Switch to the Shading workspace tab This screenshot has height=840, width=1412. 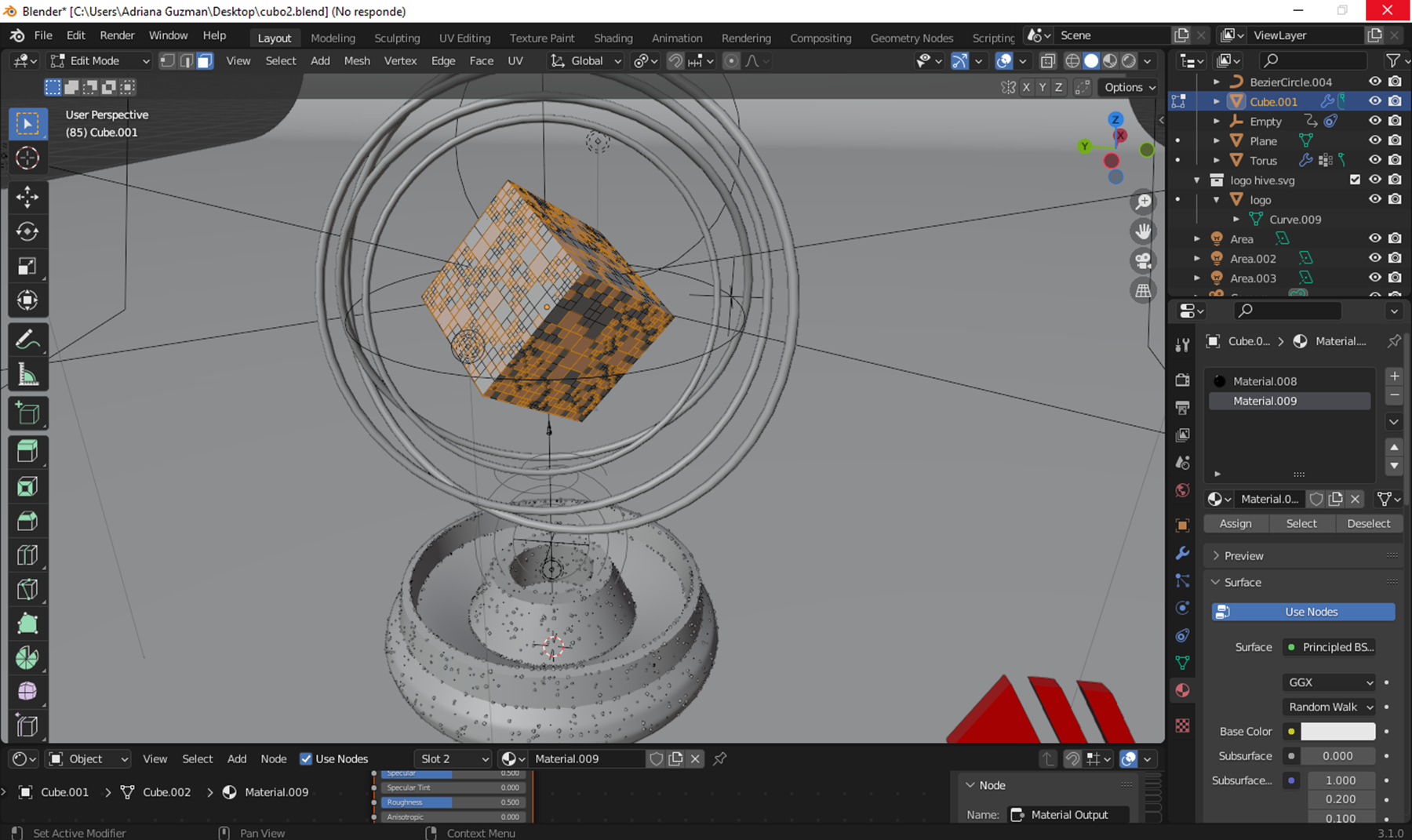613,38
